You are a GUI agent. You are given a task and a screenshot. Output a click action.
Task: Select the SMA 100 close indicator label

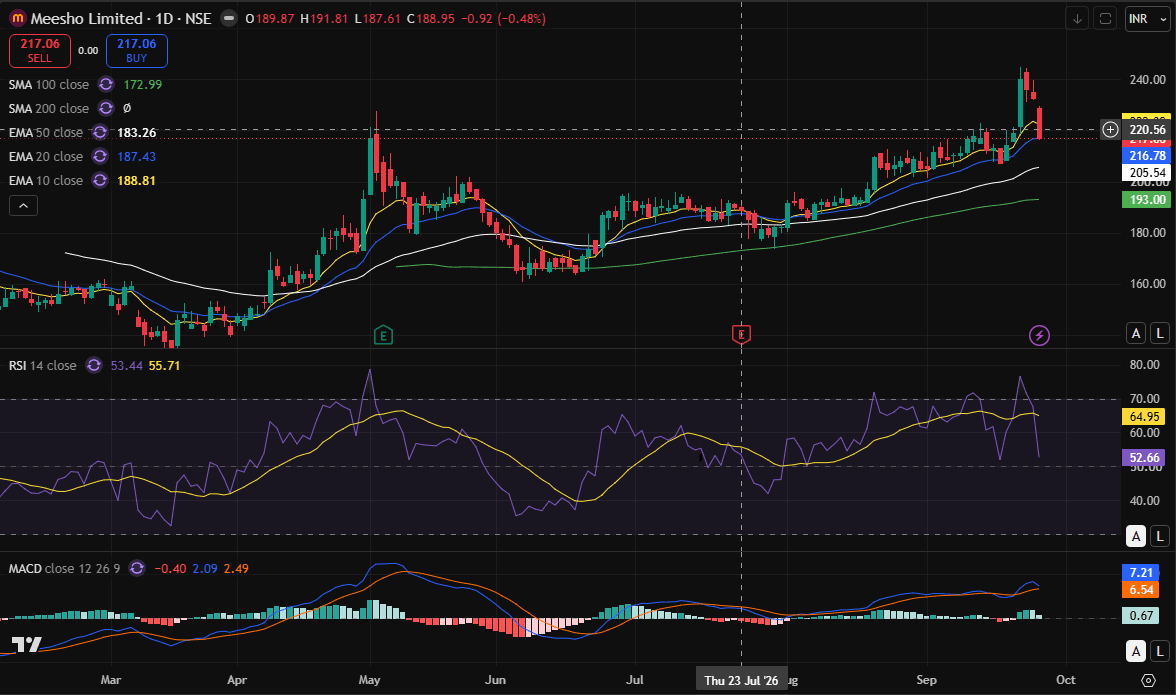[49, 85]
